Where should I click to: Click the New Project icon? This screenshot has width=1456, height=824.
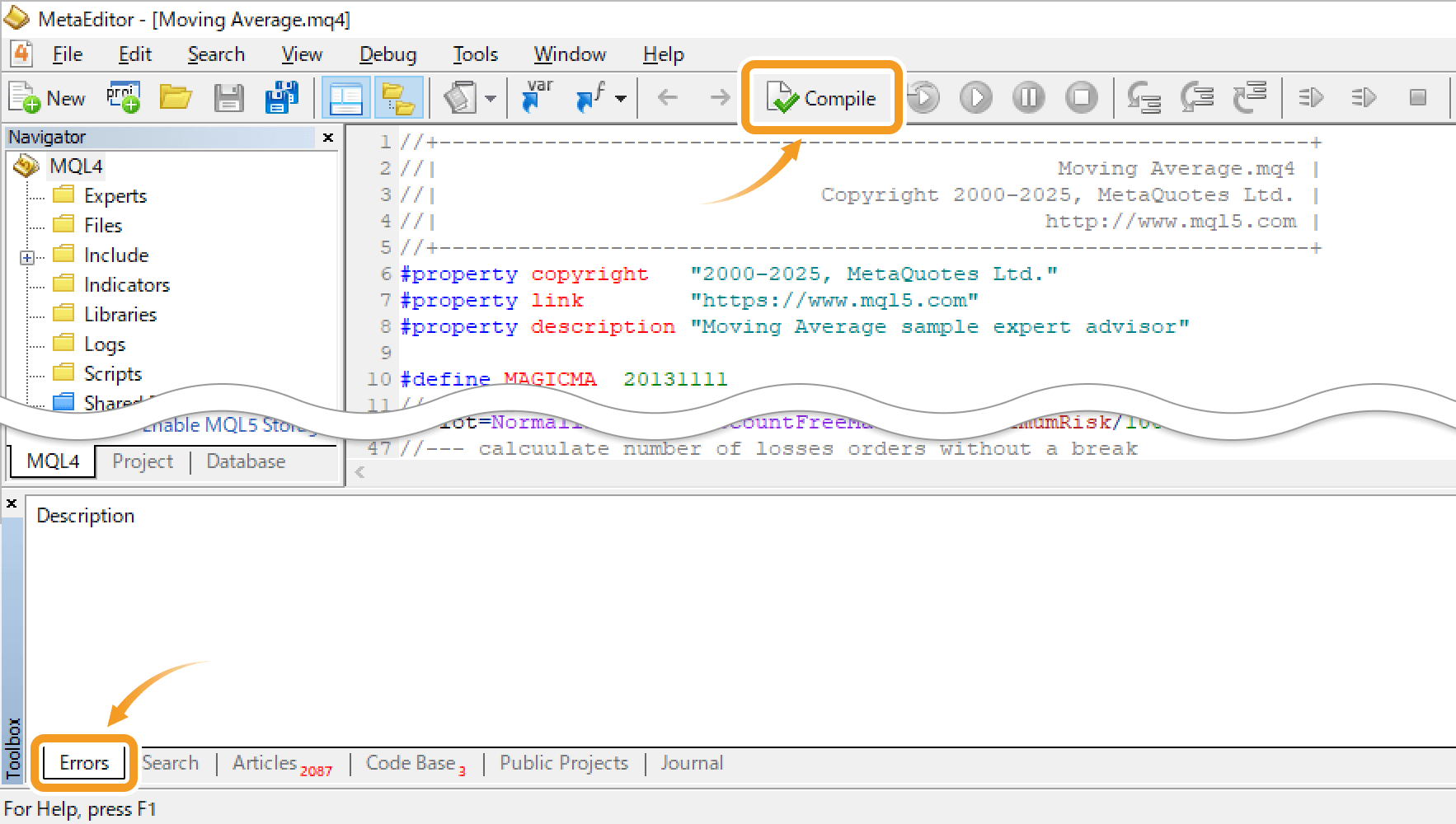[123, 98]
